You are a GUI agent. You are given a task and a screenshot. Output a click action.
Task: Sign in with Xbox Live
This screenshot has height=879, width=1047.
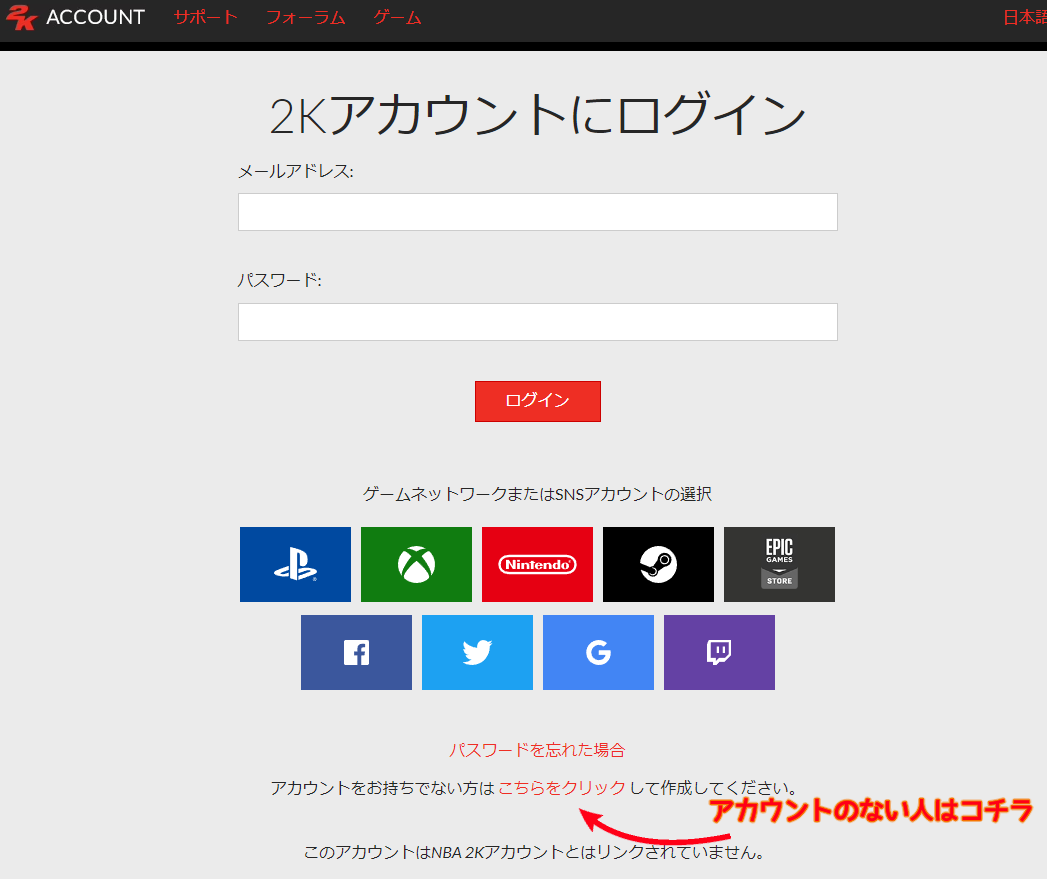(x=416, y=564)
